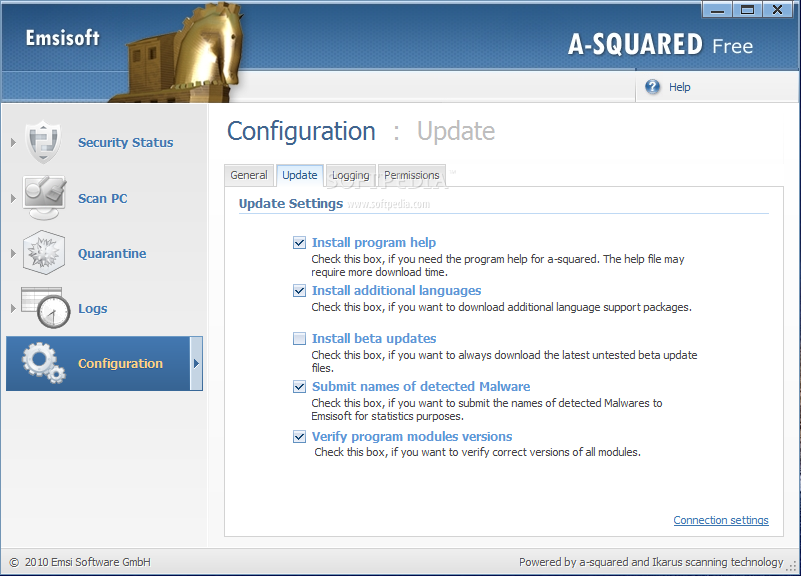
Task: Select the Update tab
Action: tap(300, 175)
